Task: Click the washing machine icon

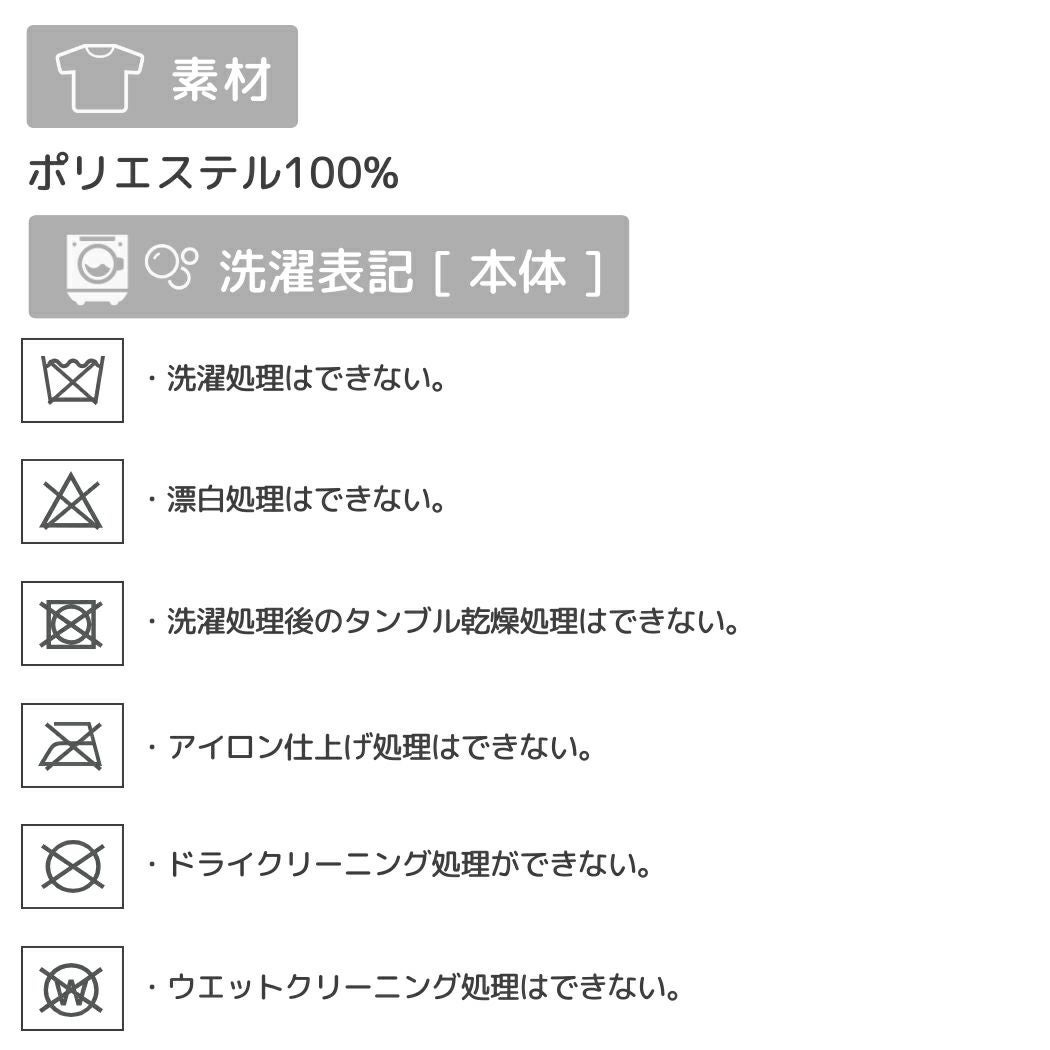Action: [97, 268]
